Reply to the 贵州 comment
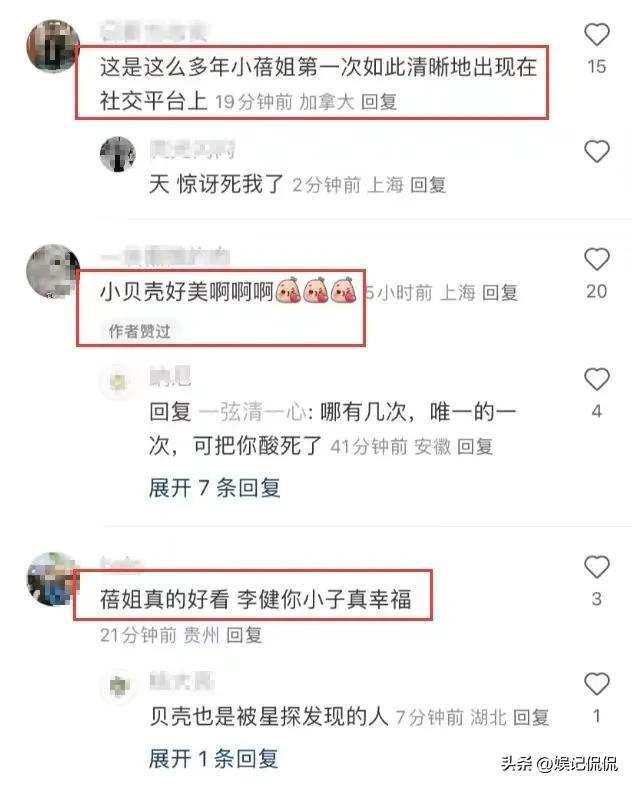Viewport: 632px width, 786px height. tap(244, 635)
